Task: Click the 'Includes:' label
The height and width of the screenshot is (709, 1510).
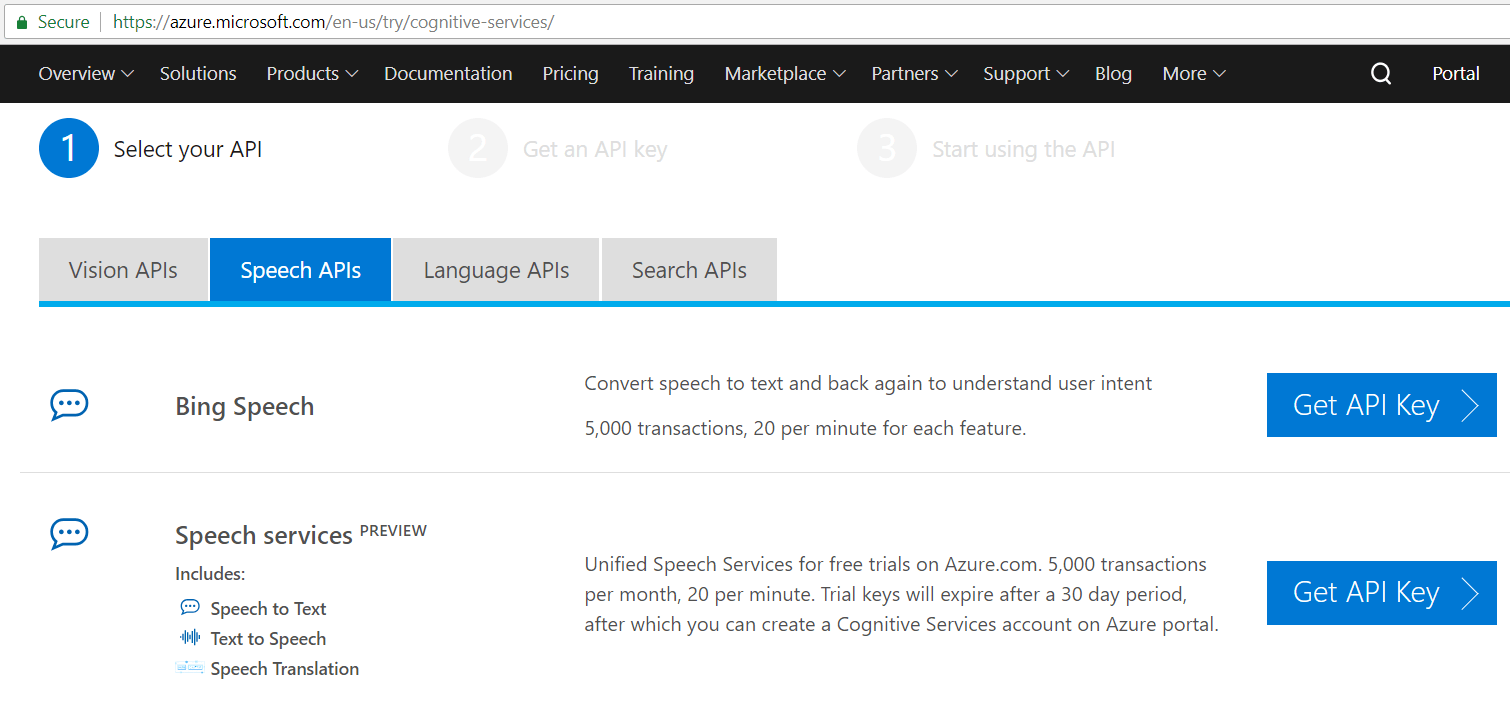Action: point(210,574)
